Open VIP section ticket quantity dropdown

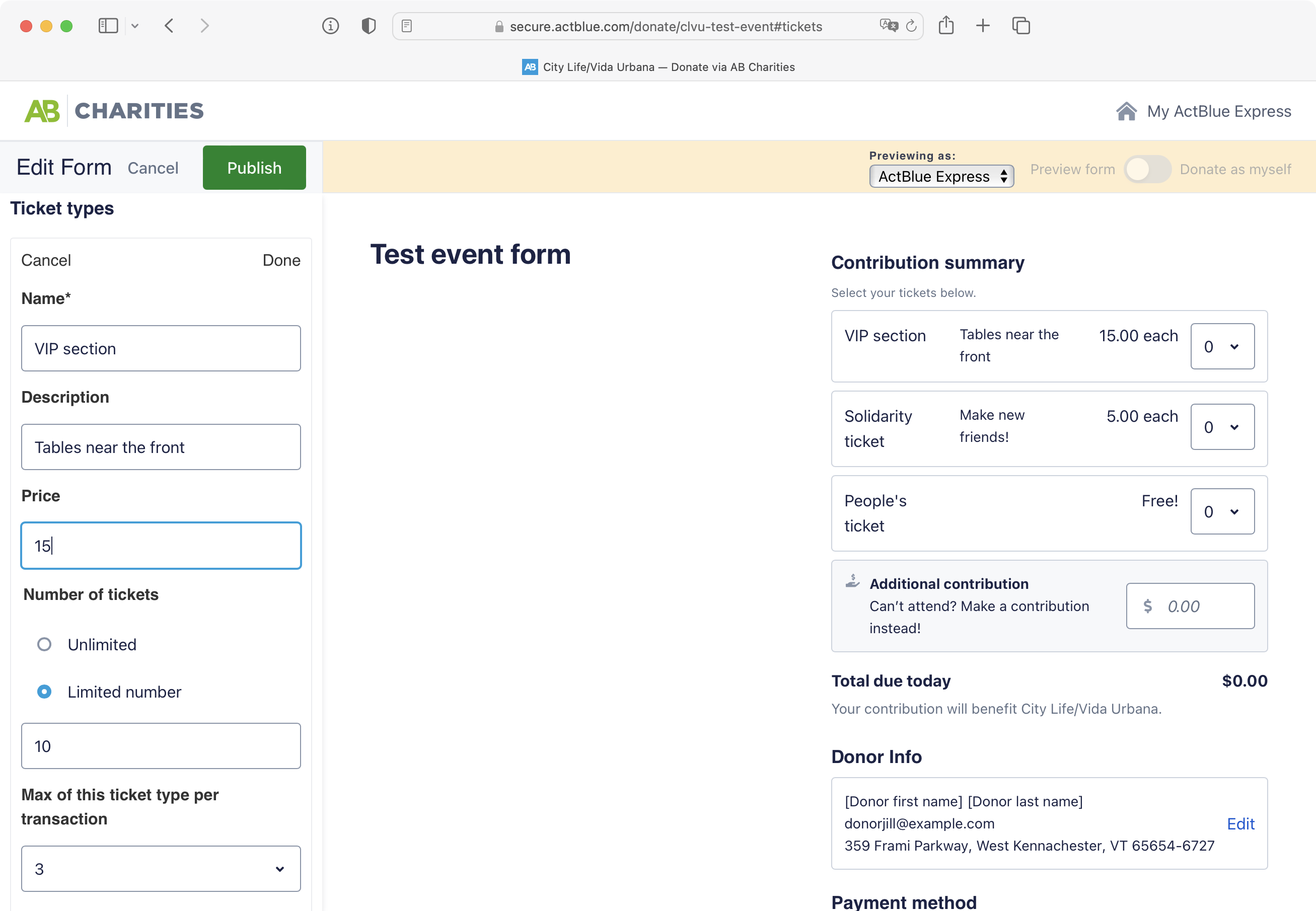(x=1222, y=346)
